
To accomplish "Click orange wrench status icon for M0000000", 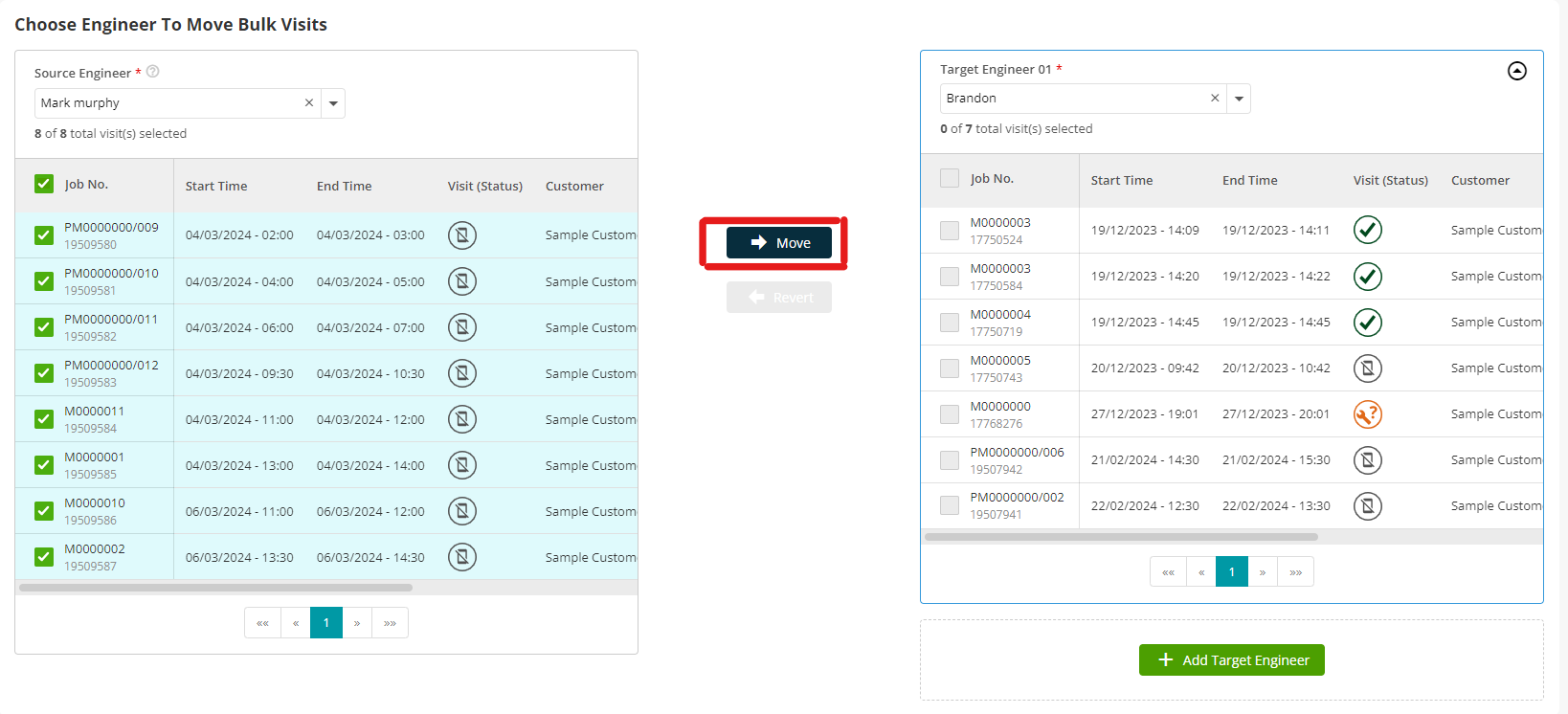I will coord(1368,414).
